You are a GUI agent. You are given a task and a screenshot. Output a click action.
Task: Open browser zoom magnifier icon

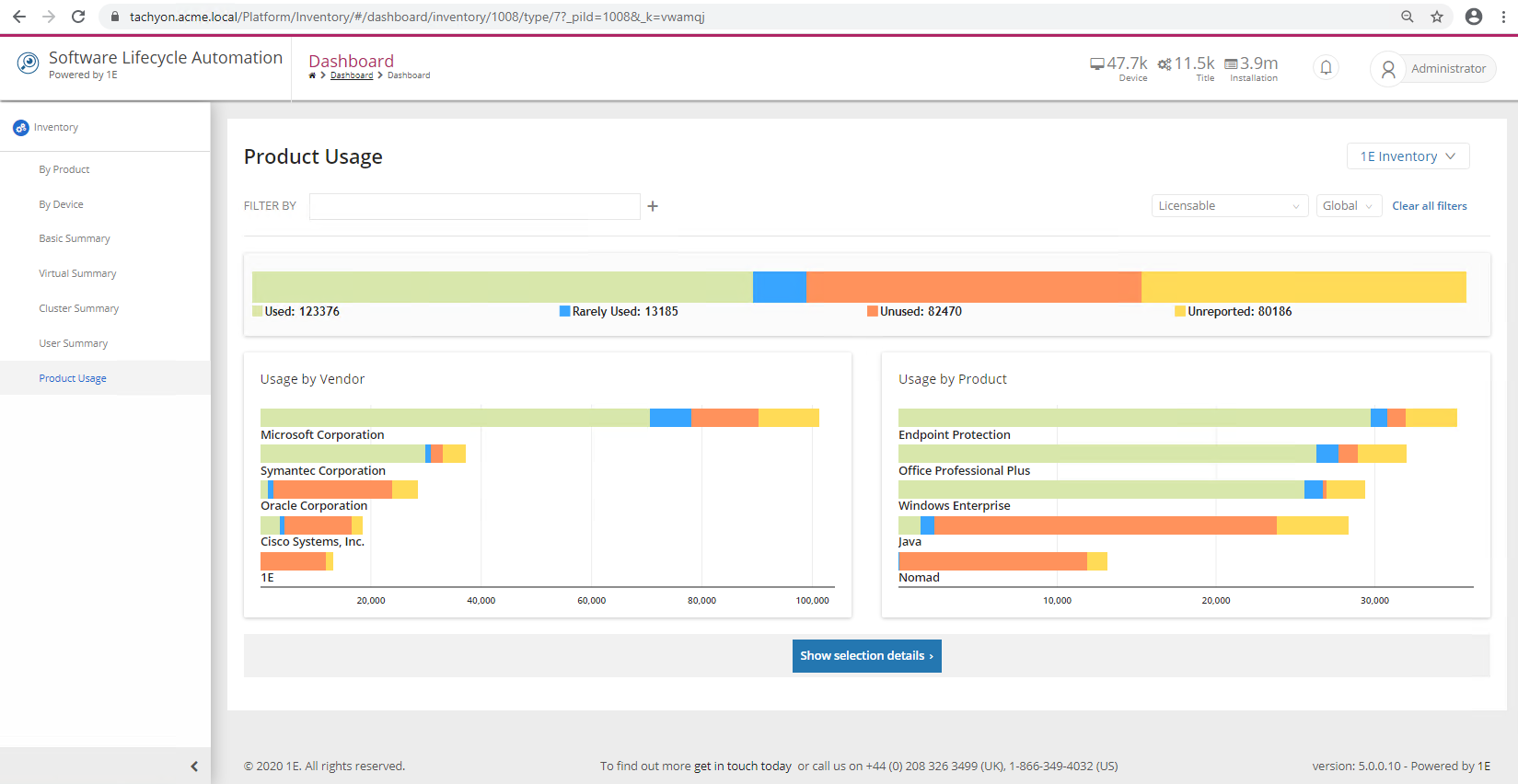pos(1408,17)
